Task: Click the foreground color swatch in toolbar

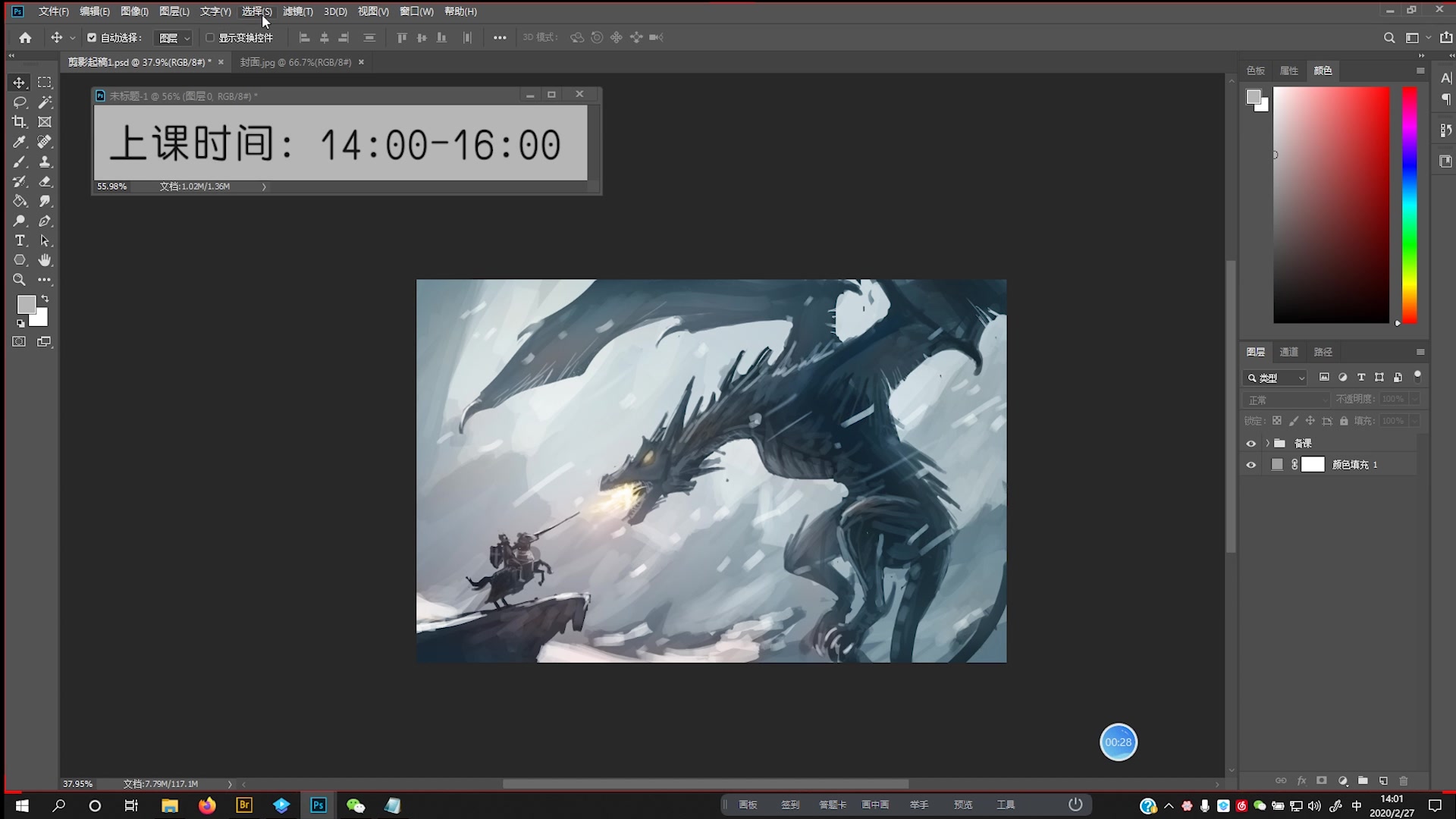Action: [x=27, y=304]
